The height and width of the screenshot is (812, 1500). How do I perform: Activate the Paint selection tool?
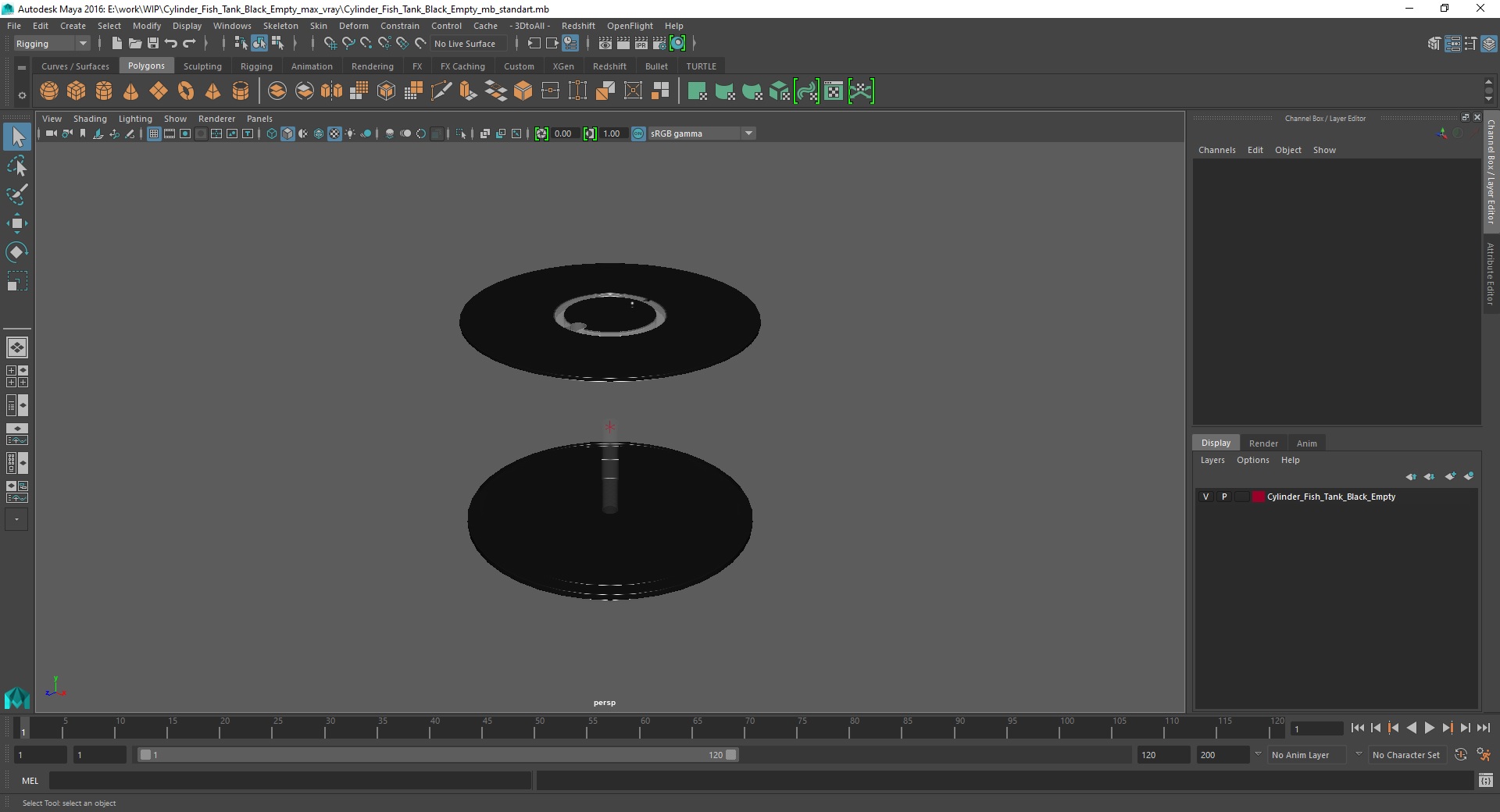click(17, 194)
